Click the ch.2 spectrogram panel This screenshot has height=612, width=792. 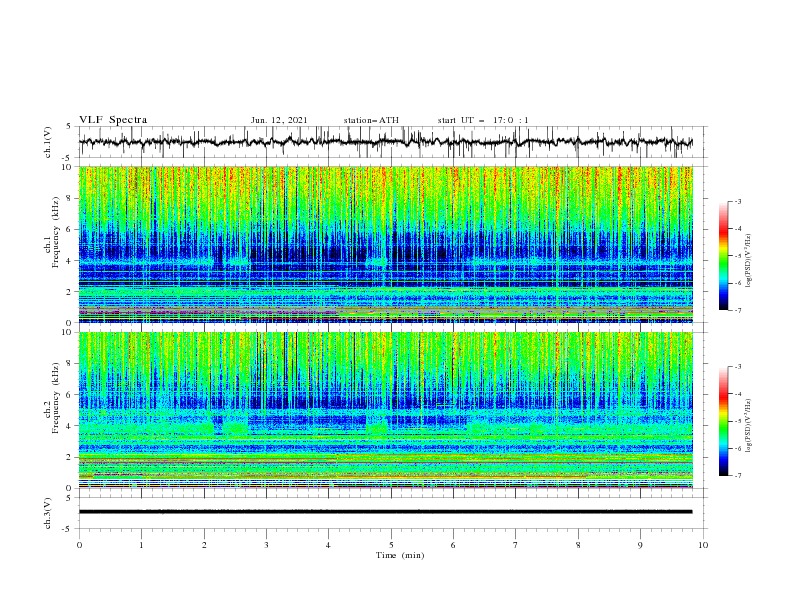click(x=386, y=410)
